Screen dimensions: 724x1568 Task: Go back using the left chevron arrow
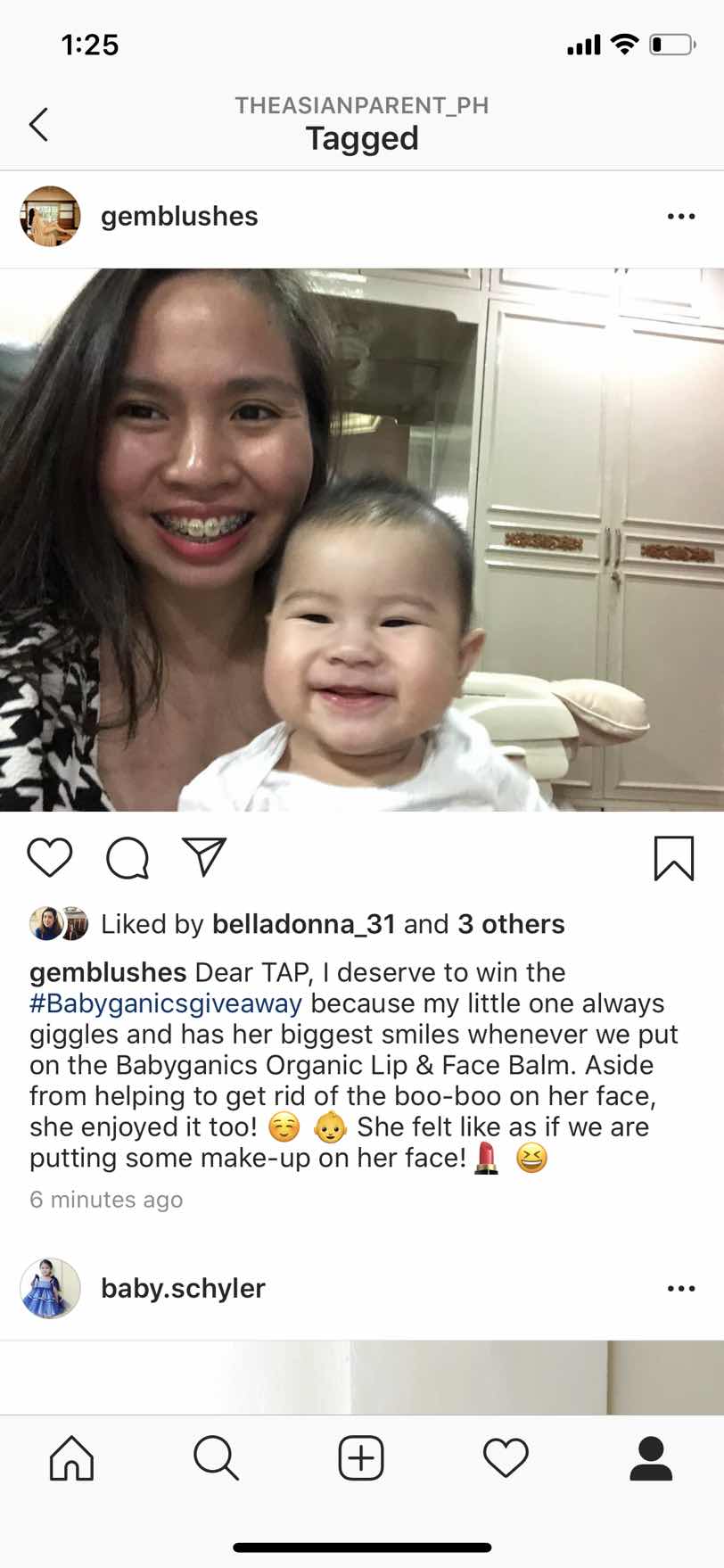(x=38, y=124)
